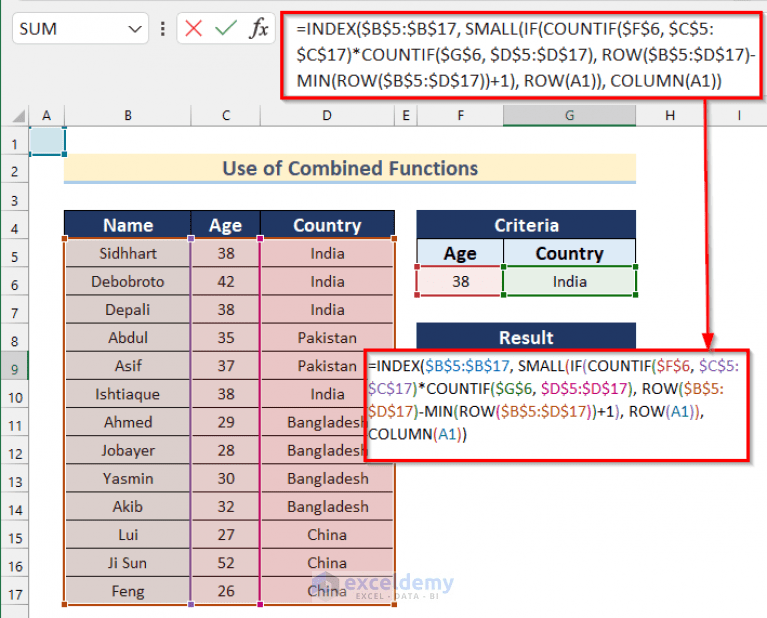Select all cells with corner triangle

pos(18,116)
